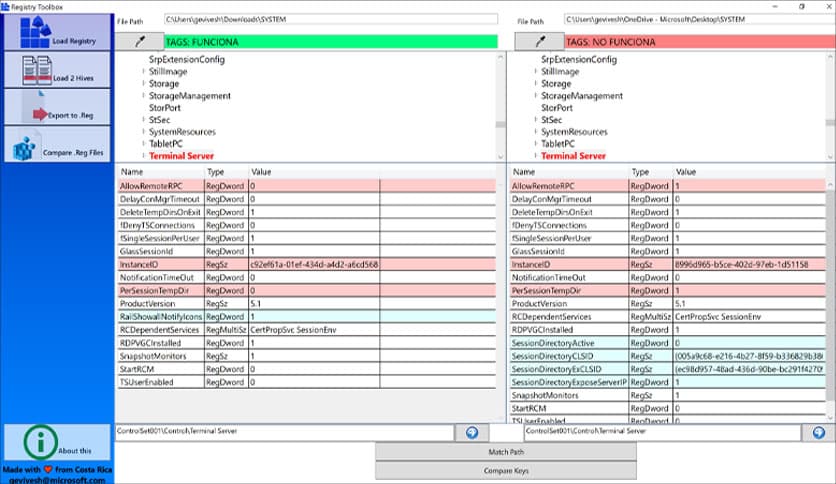The width and height of the screenshot is (836, 484).
Task: Select StorPort in the left tree
Action: tap(165, 108)
